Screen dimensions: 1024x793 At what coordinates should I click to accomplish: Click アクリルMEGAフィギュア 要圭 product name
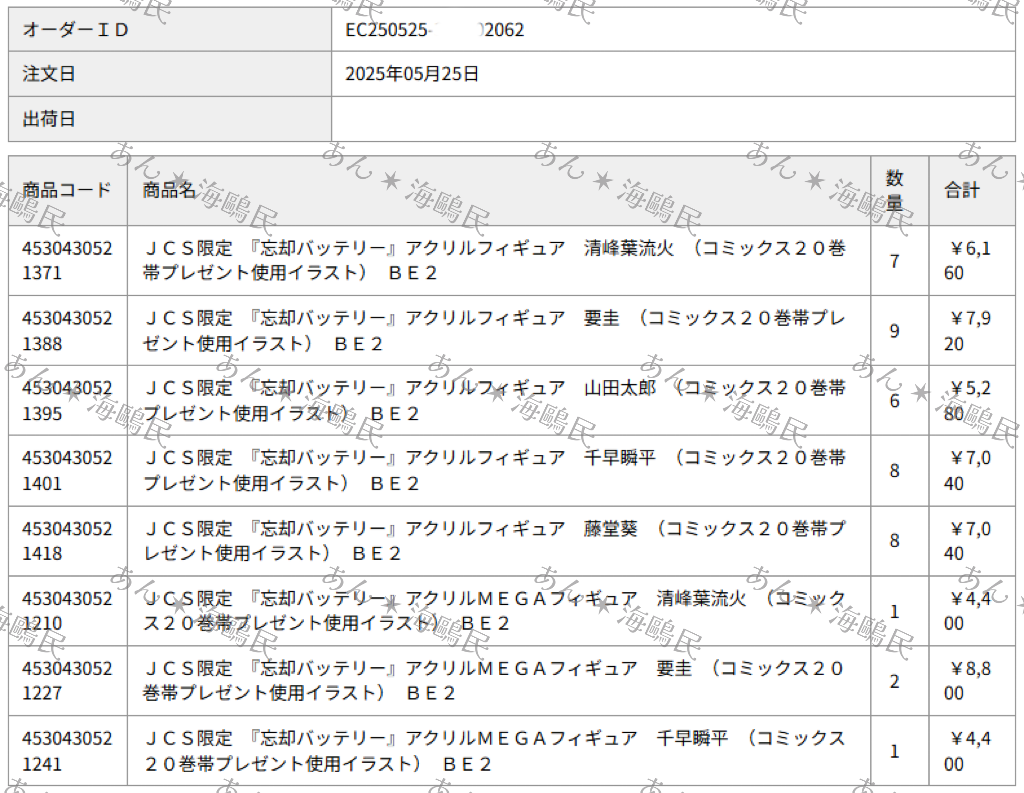tap(494, 681)
